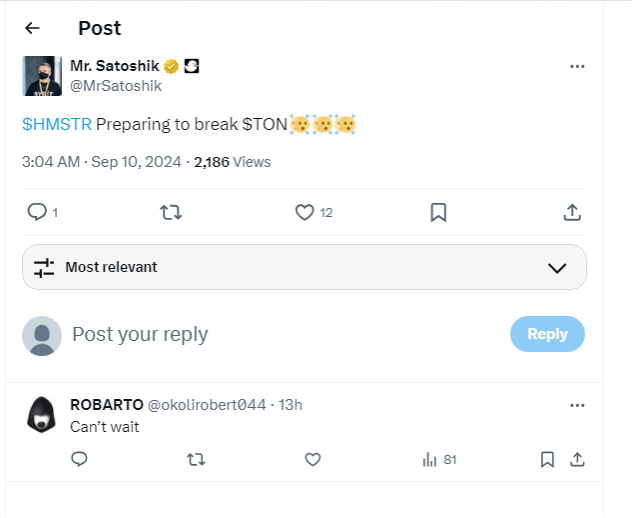The width and height of the screenshot is (632, 518).
Task: Click the back arrow next to Post
Action: (32, 28)
